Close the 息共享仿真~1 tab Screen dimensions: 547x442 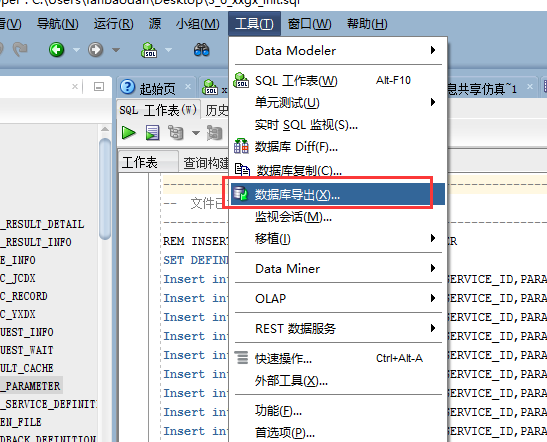(530, 86)
